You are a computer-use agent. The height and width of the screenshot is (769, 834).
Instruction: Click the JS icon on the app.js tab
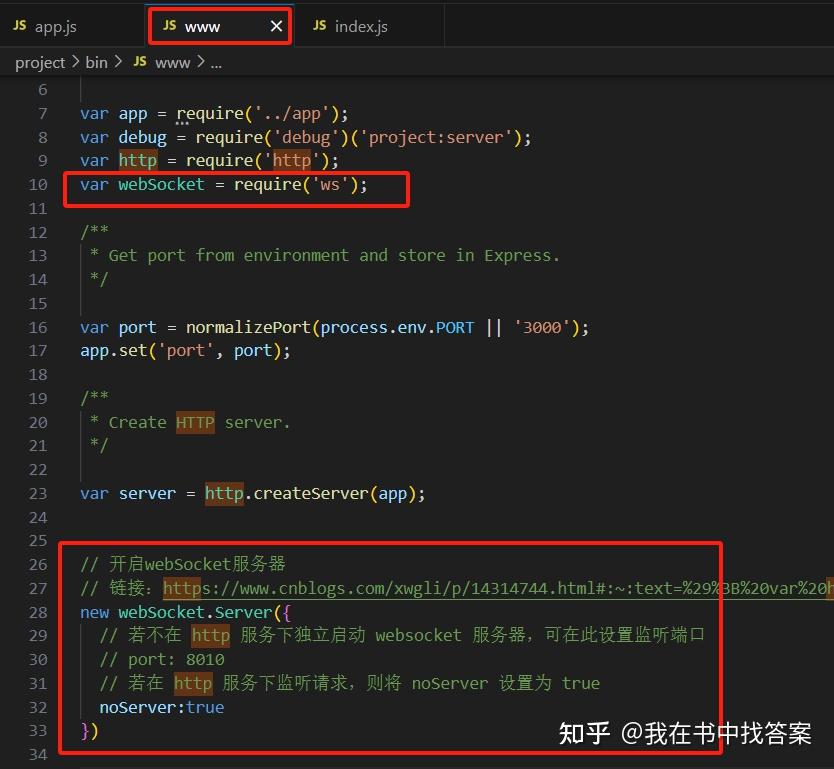pos(19,25)
